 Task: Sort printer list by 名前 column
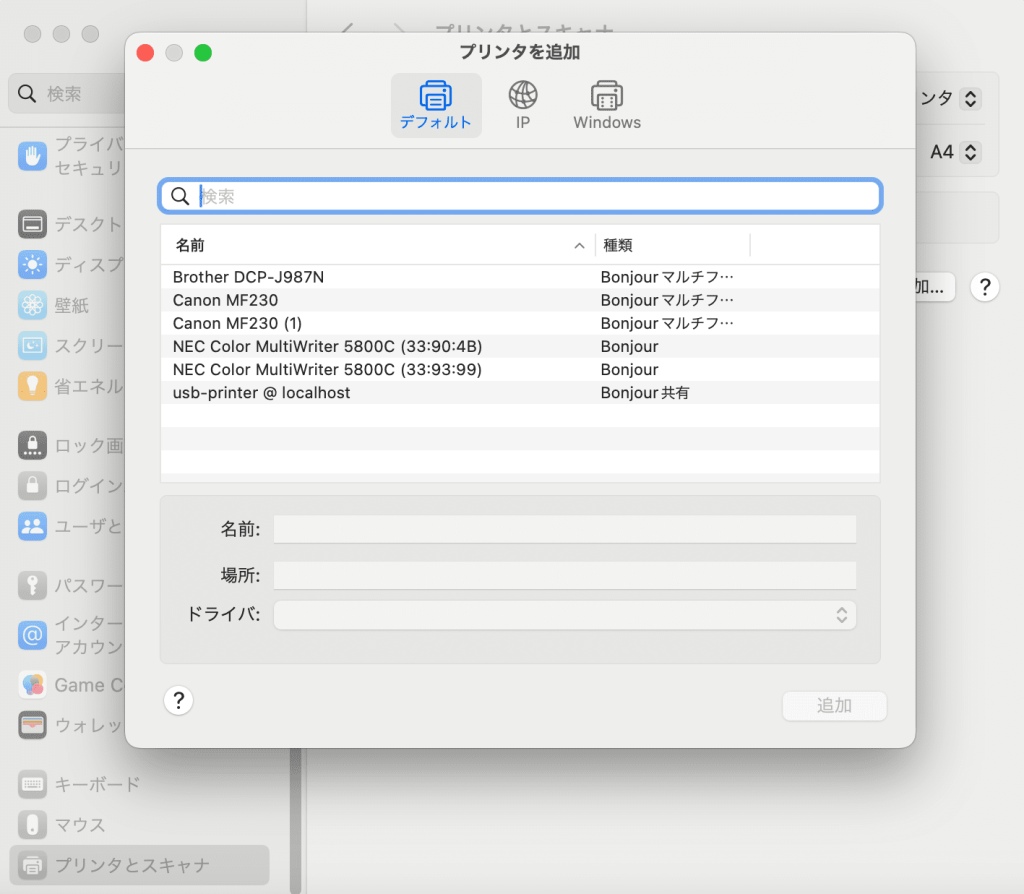point(379,246)
